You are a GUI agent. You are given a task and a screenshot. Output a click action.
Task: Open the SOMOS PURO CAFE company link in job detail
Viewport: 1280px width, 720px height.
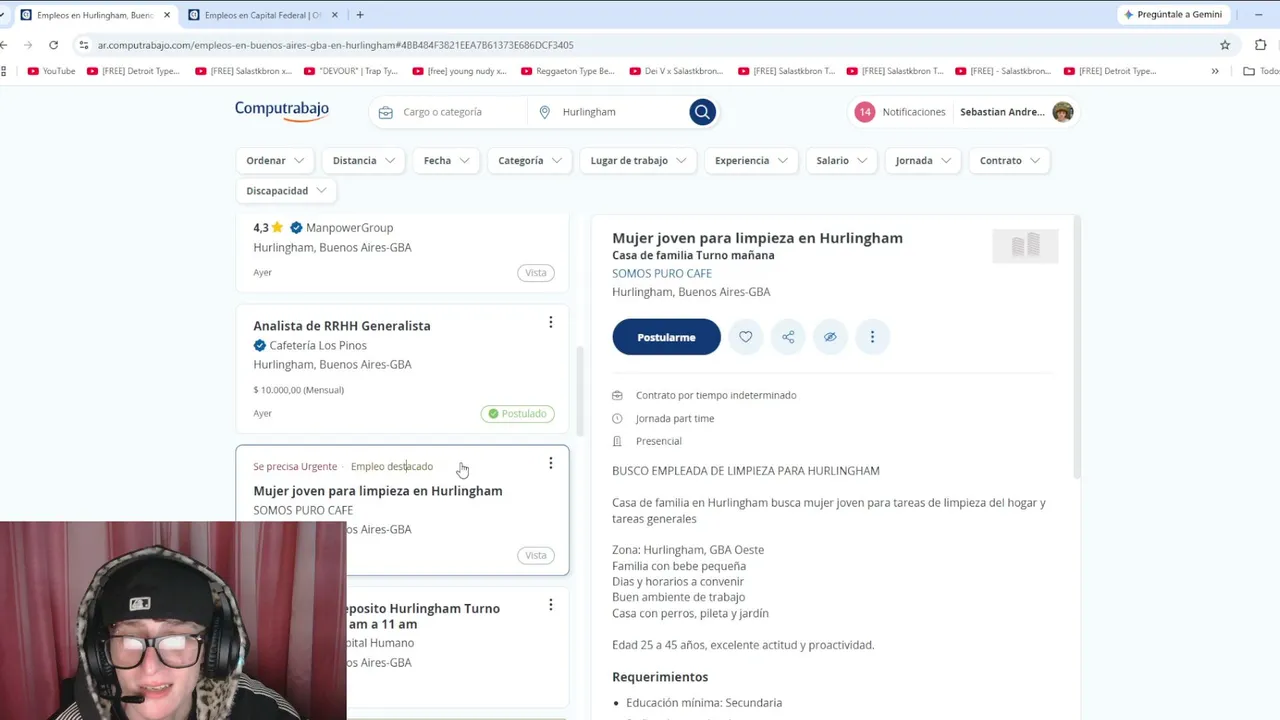[662, 273]
